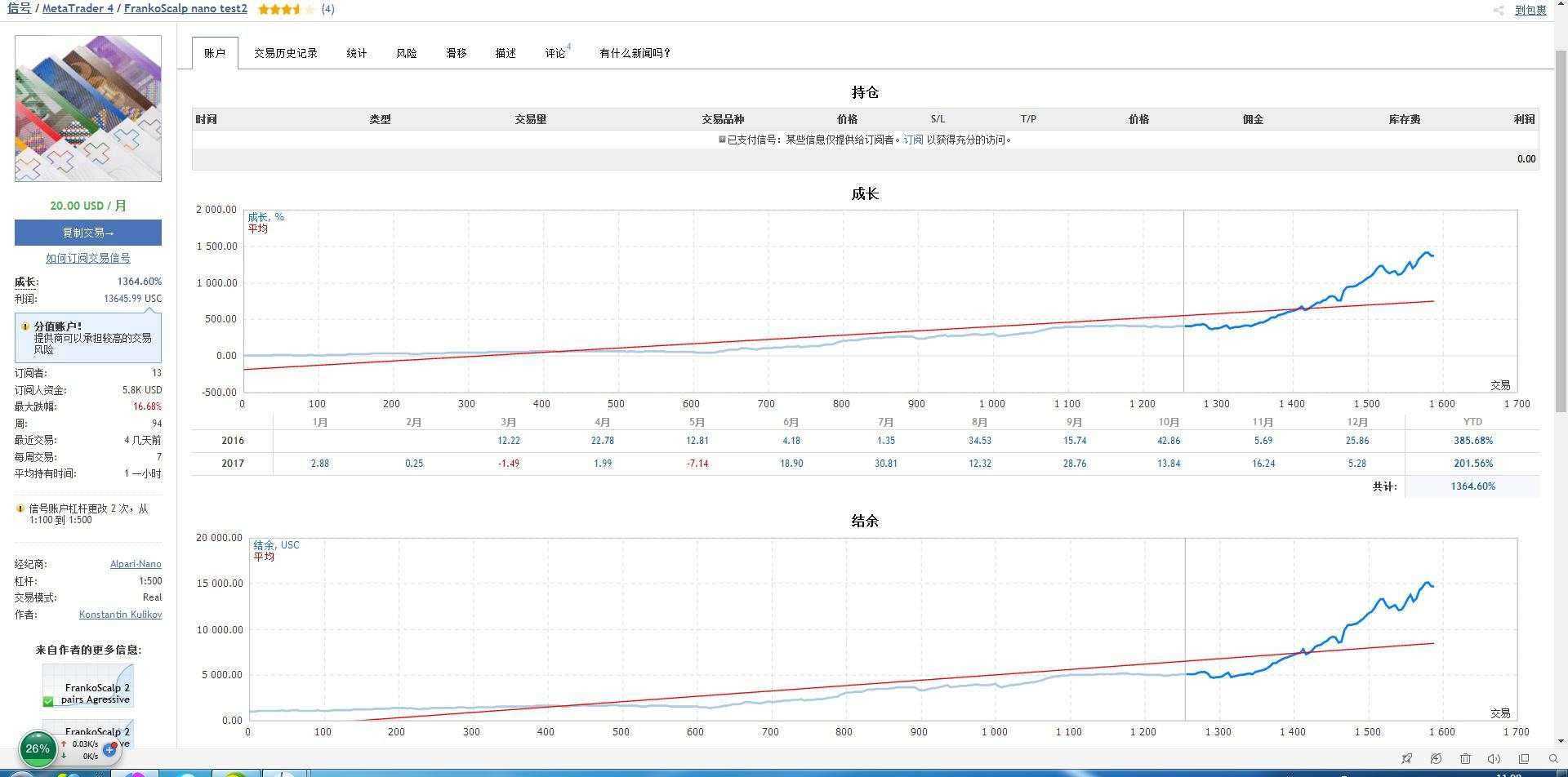The width and height of the screenshot is (1568, 777).
Task: Click the 复制交易 copy trades button
Action: [88, 233]
